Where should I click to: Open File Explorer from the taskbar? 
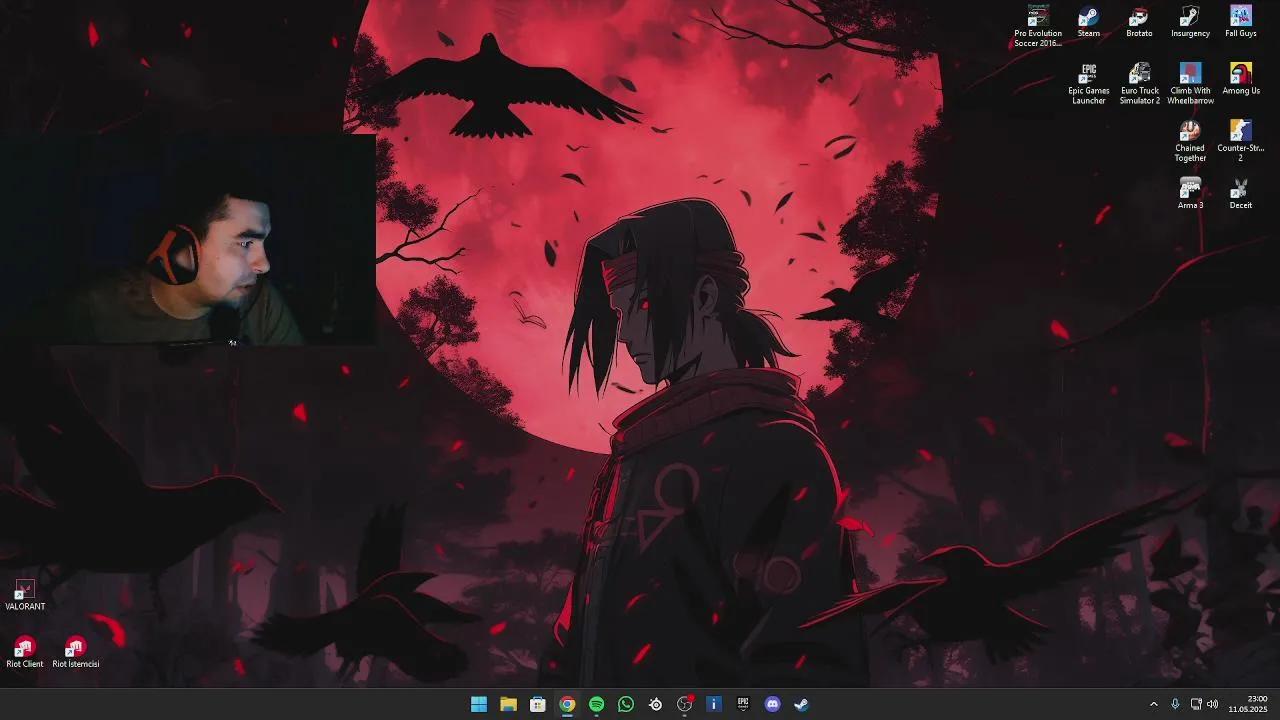click(x=508, y=704)
